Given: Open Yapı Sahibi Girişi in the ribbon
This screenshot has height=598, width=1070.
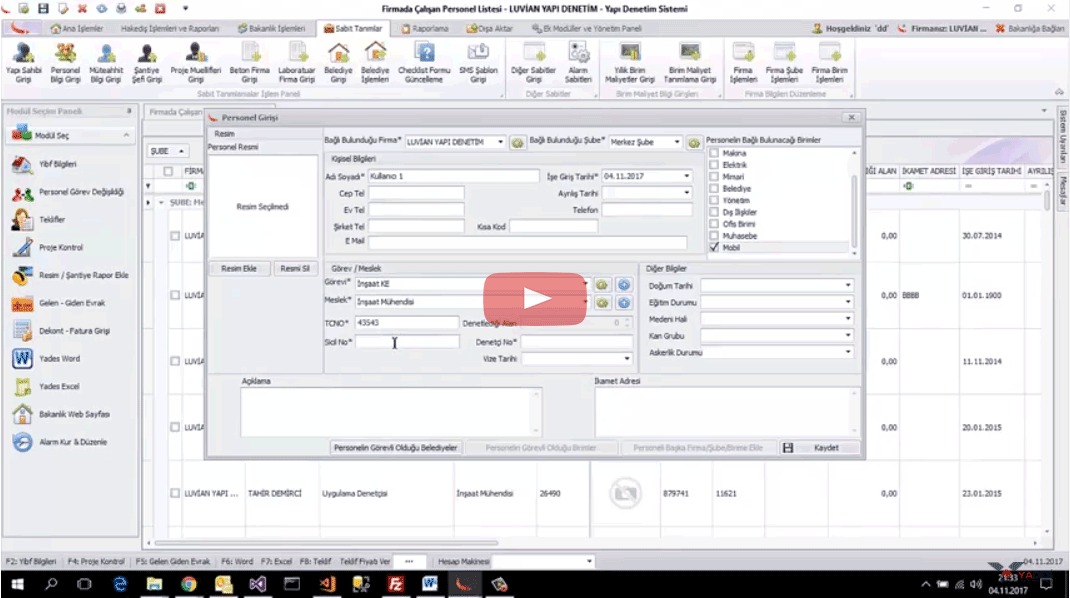Looking at the screenshot, I should point(22,60).
